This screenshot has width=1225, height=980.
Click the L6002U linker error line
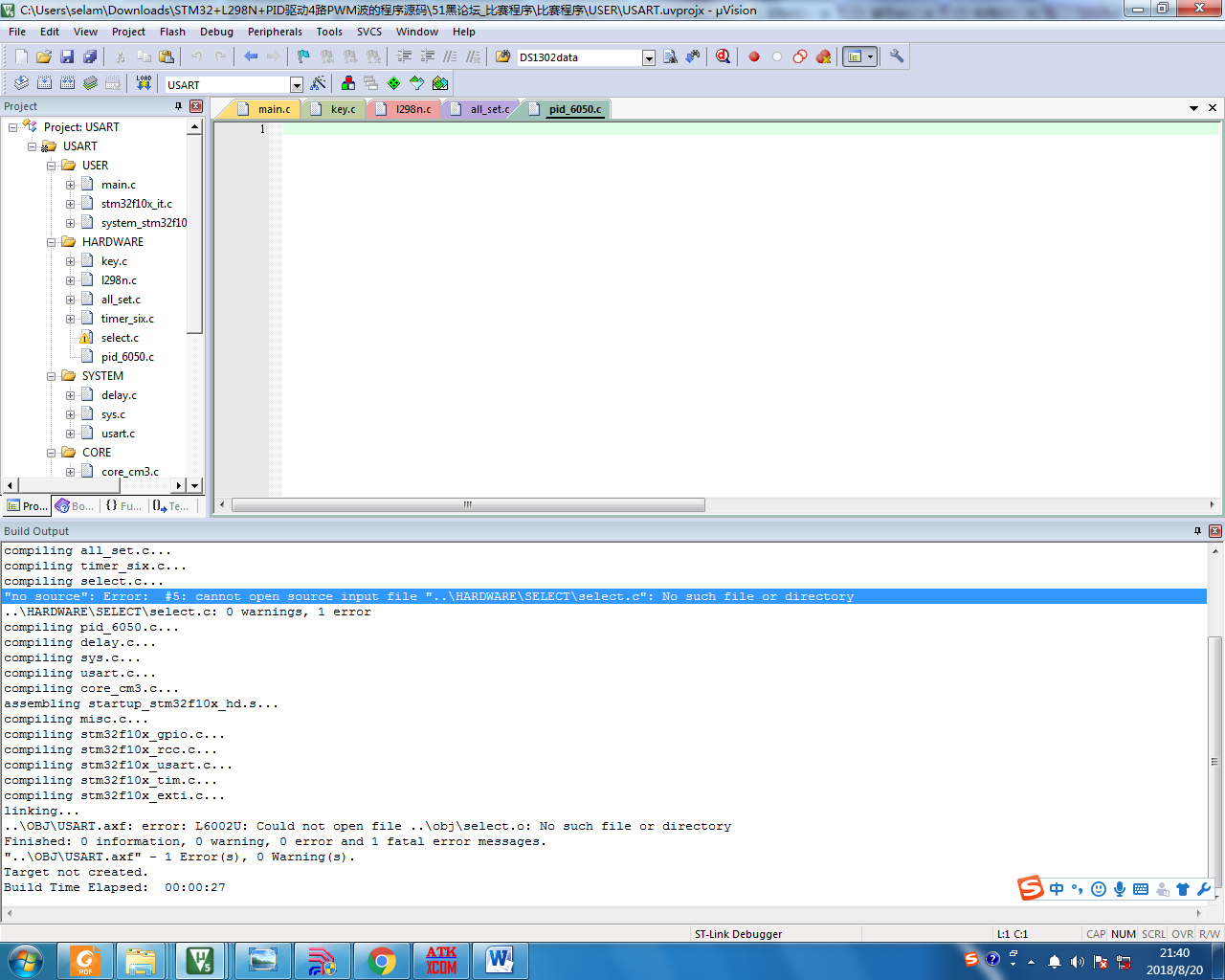[x=367, y=826]
